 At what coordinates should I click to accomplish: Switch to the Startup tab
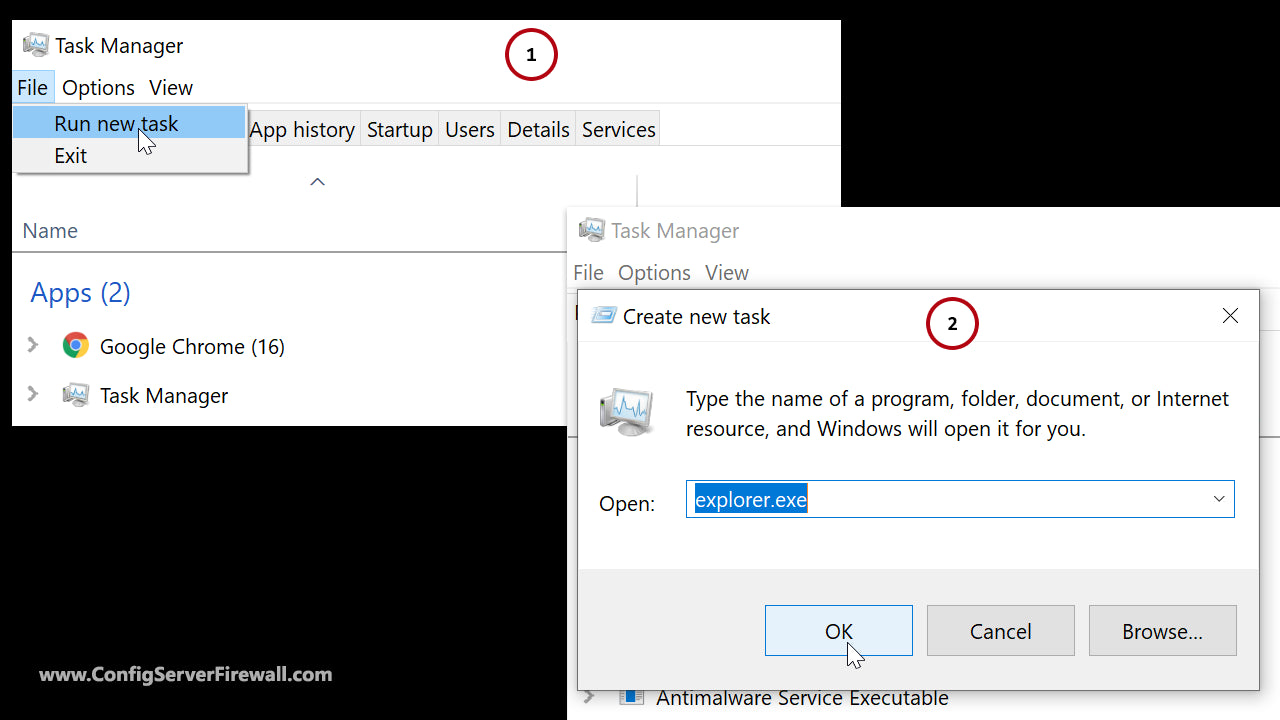(399, 128)
